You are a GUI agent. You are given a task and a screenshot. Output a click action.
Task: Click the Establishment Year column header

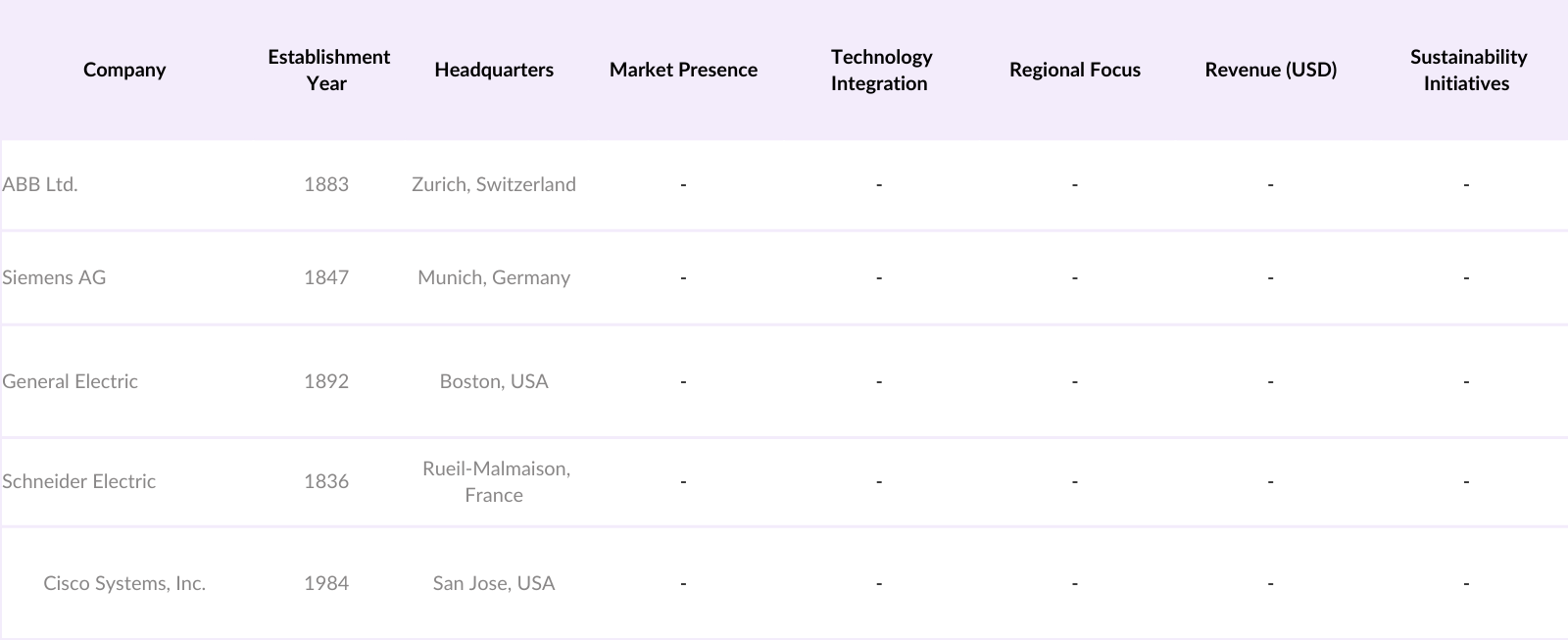coord(327,70)
